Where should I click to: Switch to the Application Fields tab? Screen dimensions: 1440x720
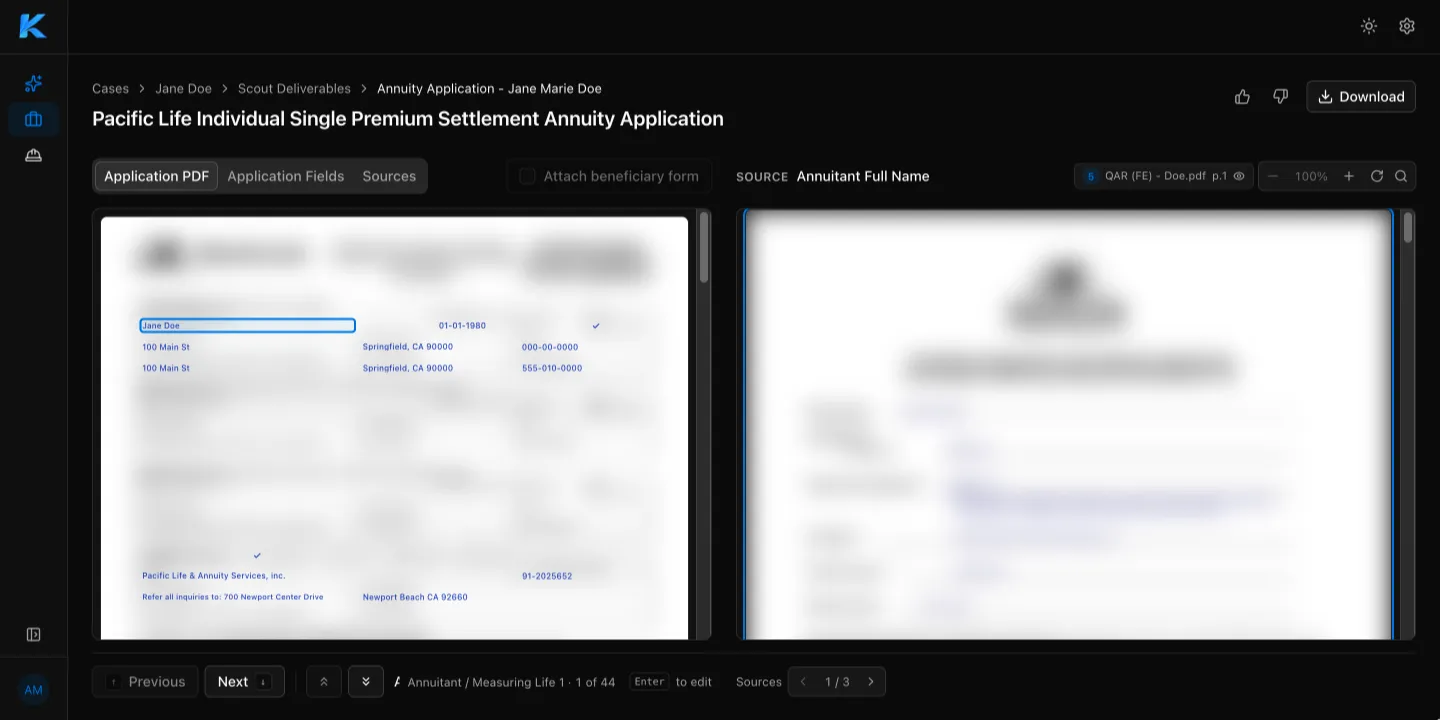[286, 176]
